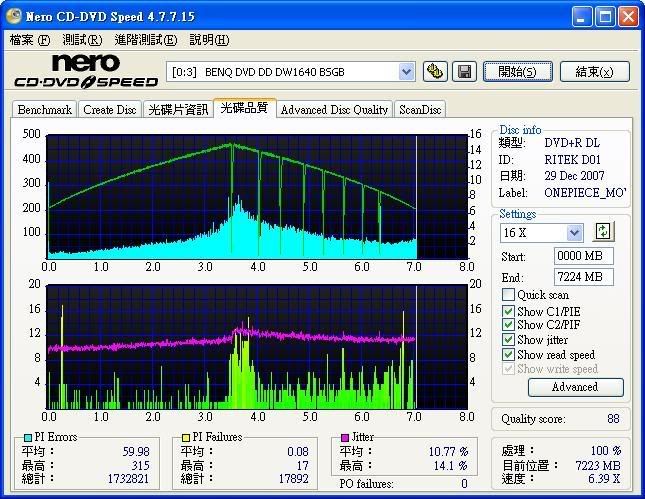
Task: Click the yellow PI Failures legend square
Action: [x=185, y=438]
